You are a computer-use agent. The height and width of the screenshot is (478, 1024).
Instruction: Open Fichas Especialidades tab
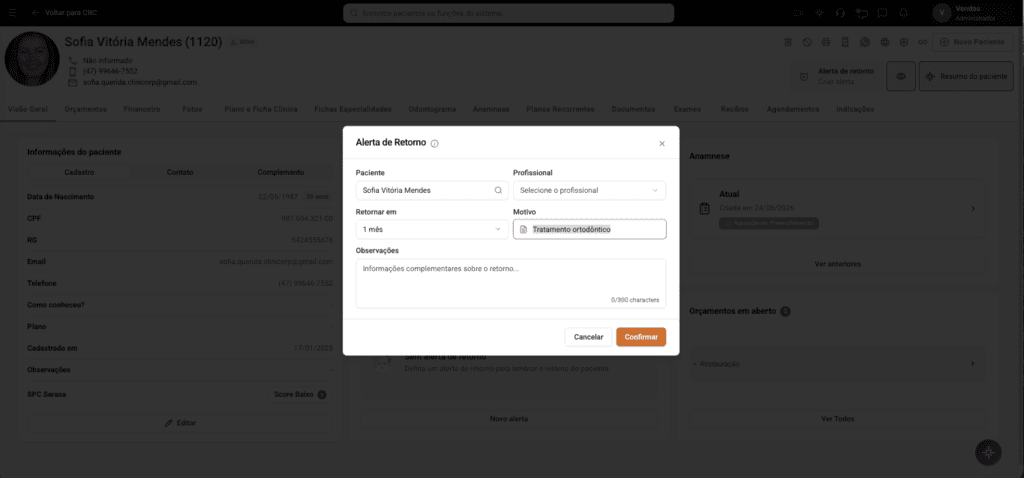point(353,109)
